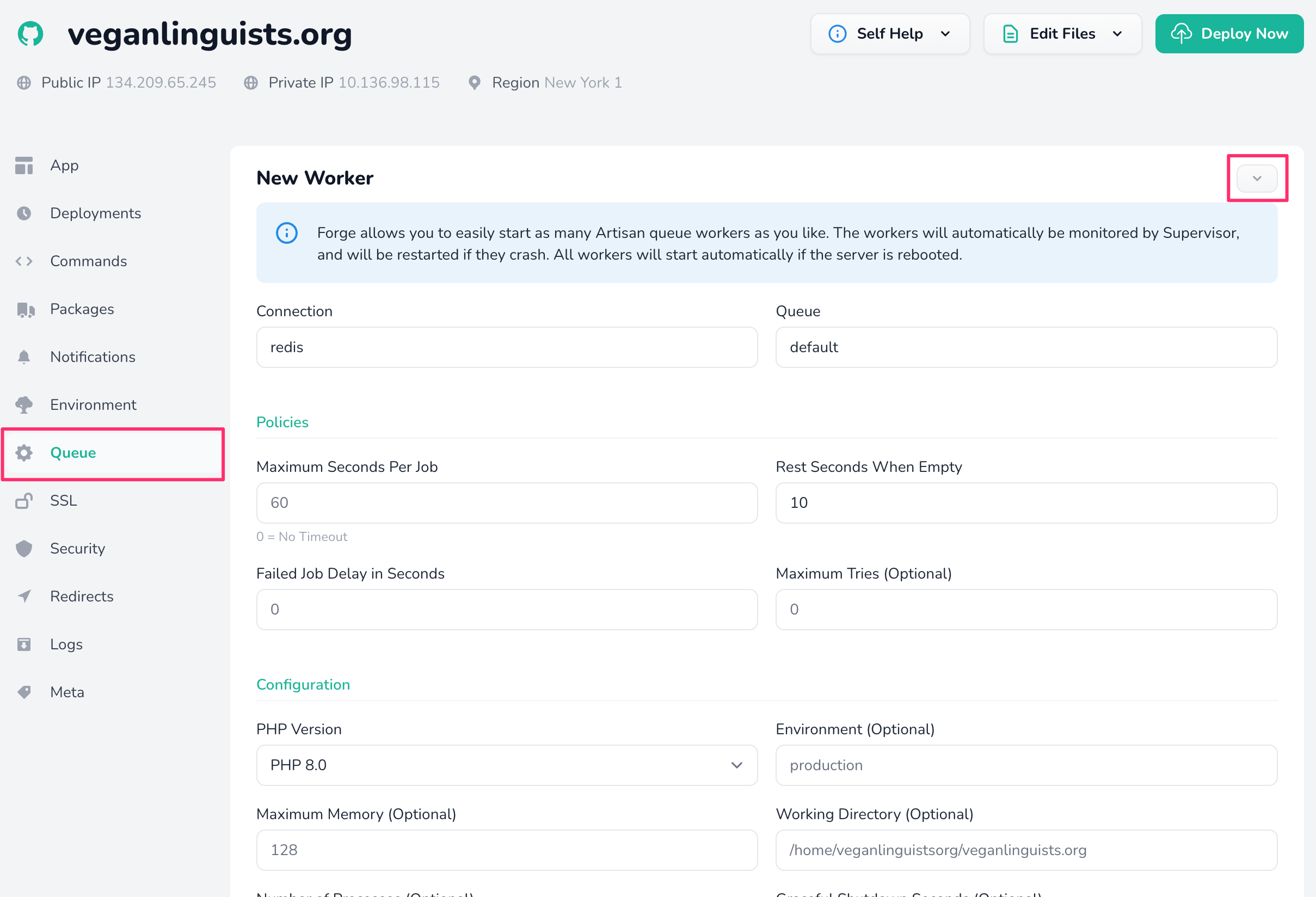Open the Logs sidebar section
Viewport: 1316px width, 897px height.
(66, 644)
